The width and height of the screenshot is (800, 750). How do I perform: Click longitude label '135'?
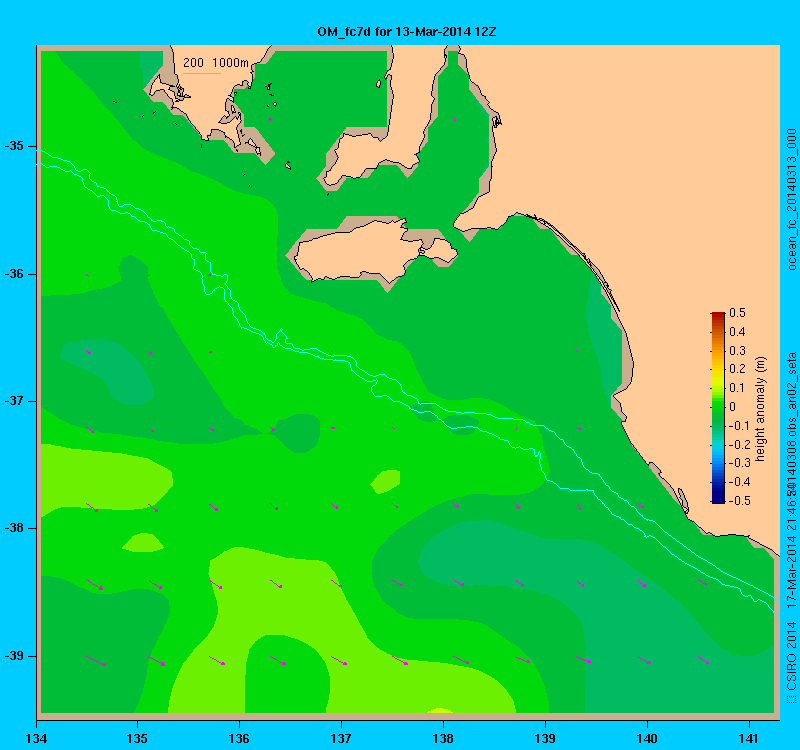click(x=137, y=738)
